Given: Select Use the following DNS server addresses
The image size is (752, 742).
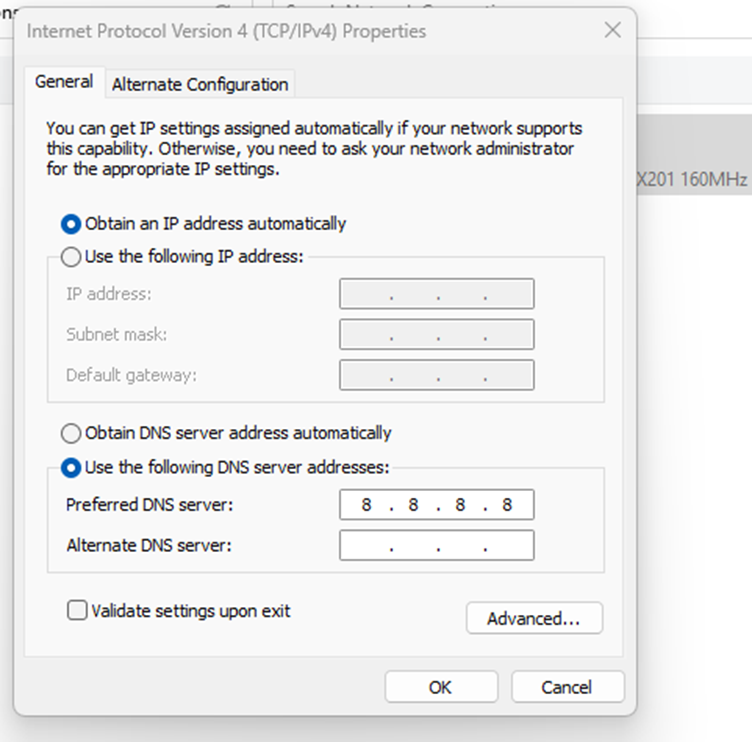Looking at the screenshot, I should (70, 468).
